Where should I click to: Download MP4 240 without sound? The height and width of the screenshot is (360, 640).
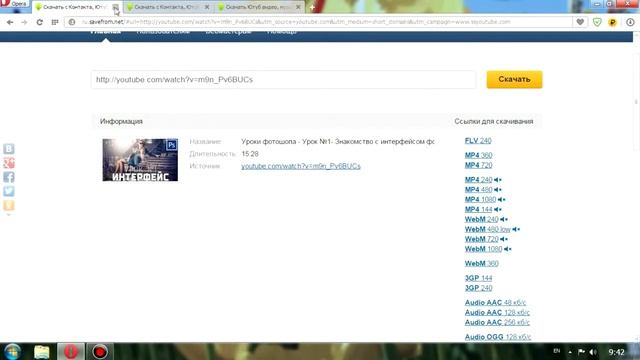pos(478,180)
